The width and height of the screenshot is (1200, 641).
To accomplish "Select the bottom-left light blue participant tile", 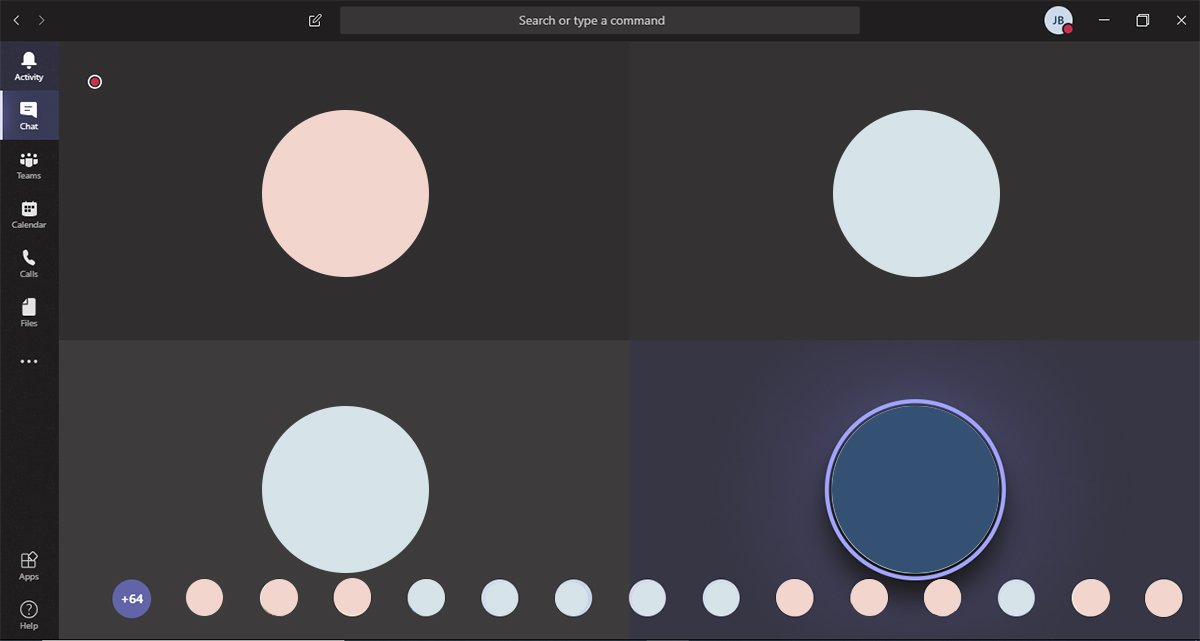I will click(x=345, y=489).
